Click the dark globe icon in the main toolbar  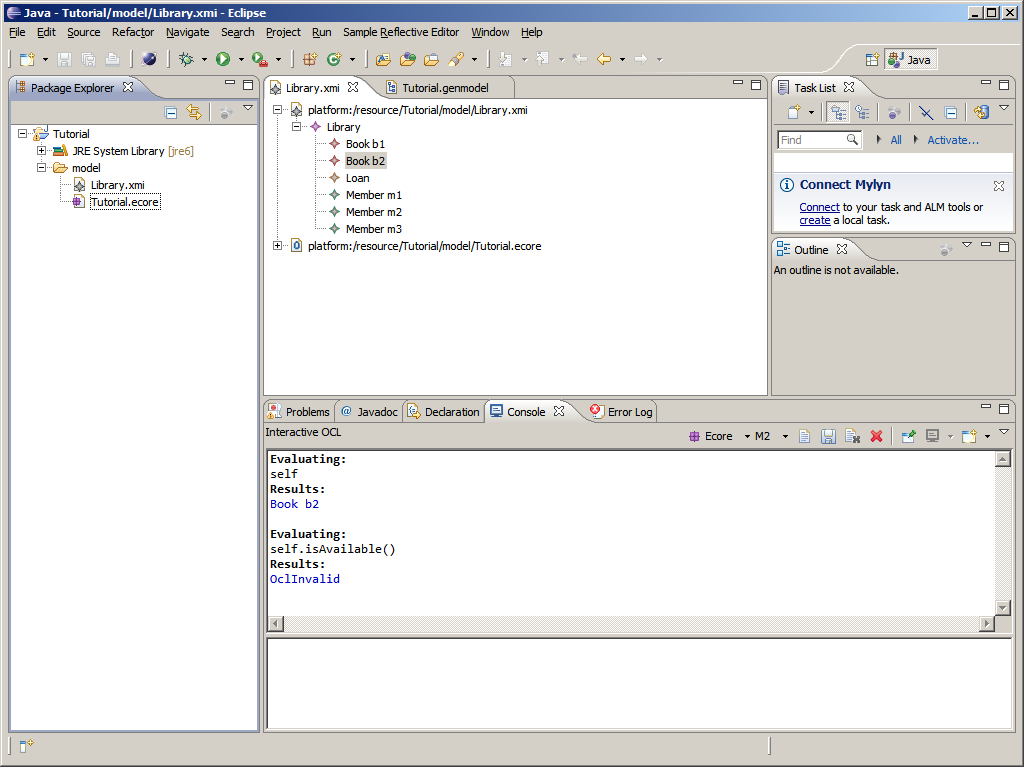pos(149,59)
